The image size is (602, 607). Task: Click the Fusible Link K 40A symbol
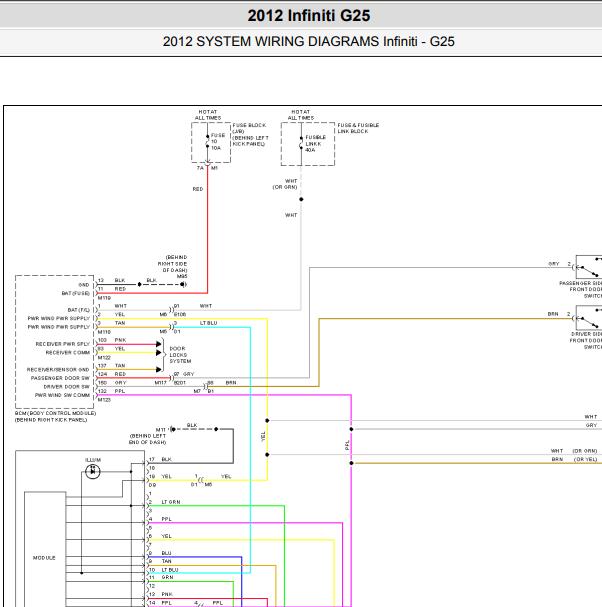coord(301,144)
